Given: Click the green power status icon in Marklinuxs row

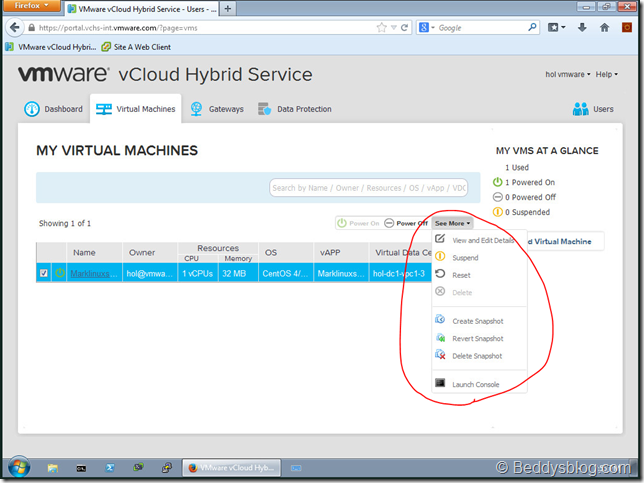Looking at the screenshot, I should (x=60, y=273).
